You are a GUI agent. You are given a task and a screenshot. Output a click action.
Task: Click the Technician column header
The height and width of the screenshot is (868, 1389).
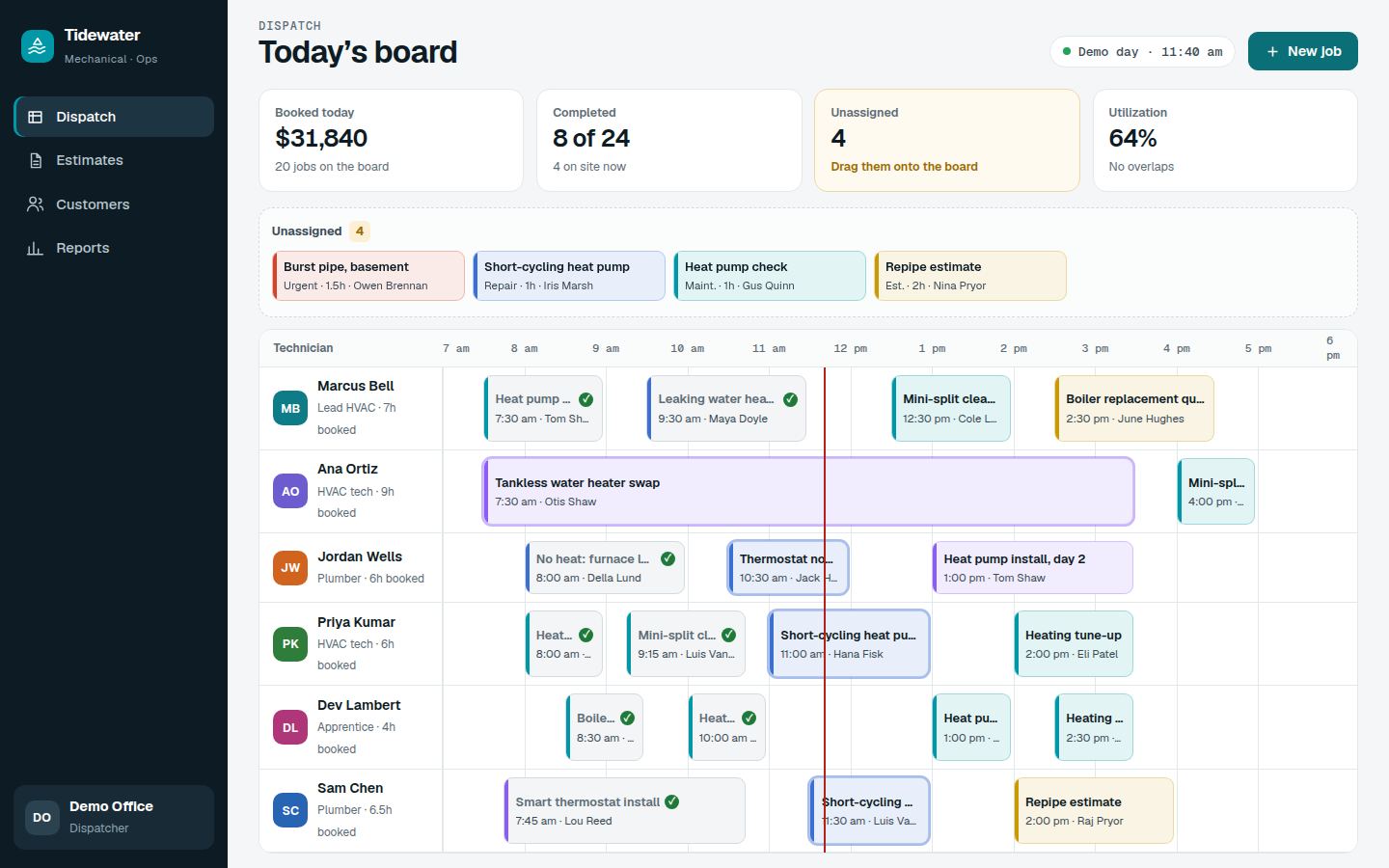tap(303, 348)
